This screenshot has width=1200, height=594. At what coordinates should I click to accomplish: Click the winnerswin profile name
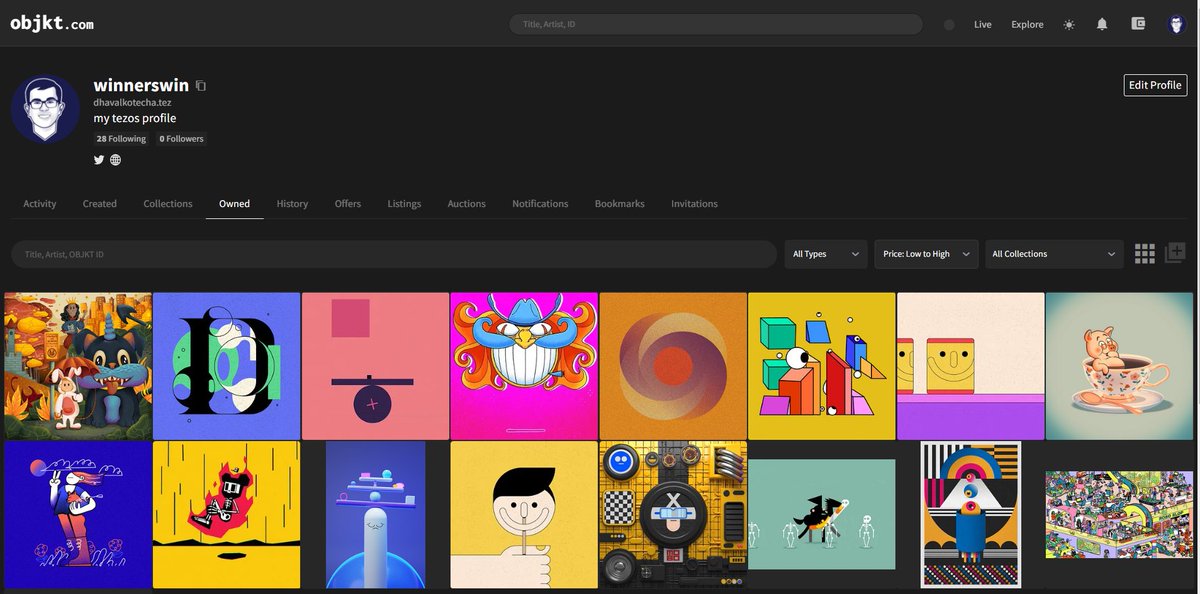[x=141, y=86]
